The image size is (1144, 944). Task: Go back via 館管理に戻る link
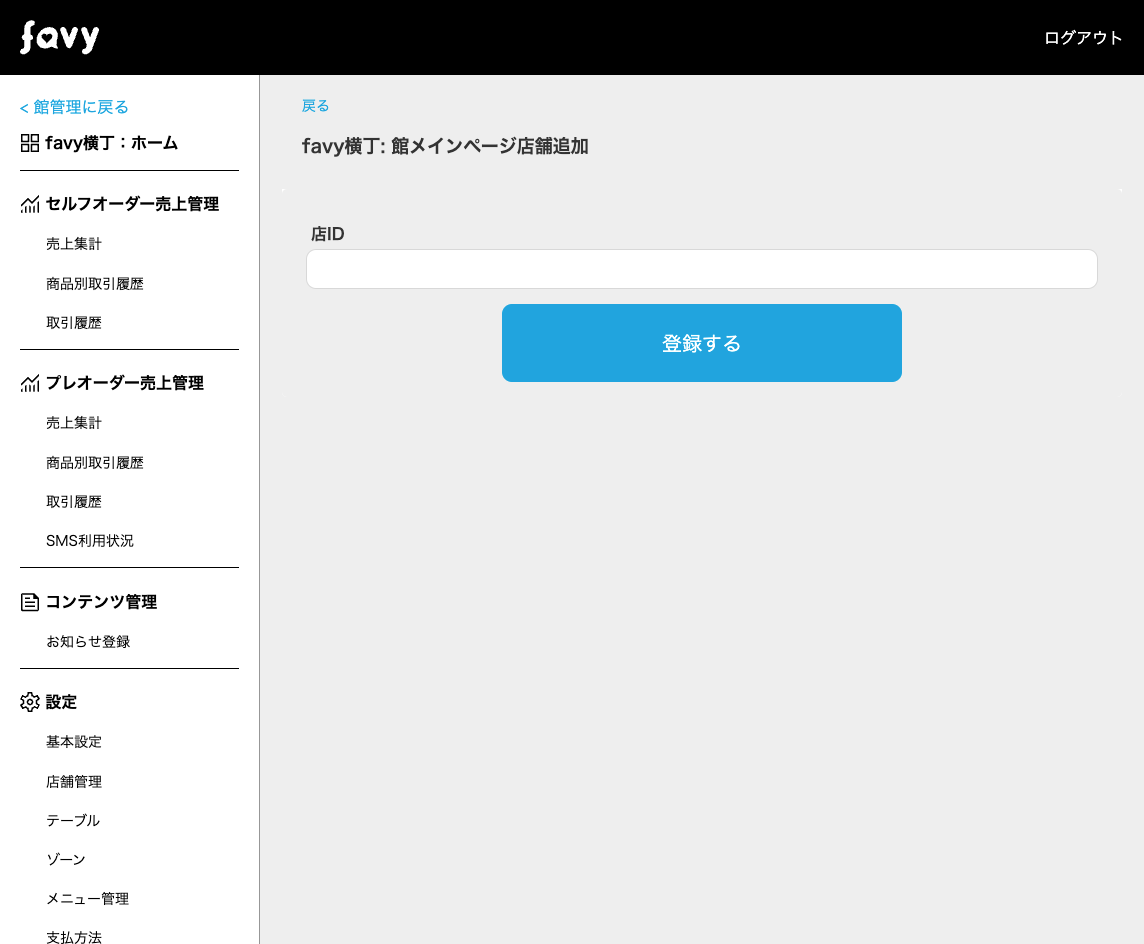(74, 107)
